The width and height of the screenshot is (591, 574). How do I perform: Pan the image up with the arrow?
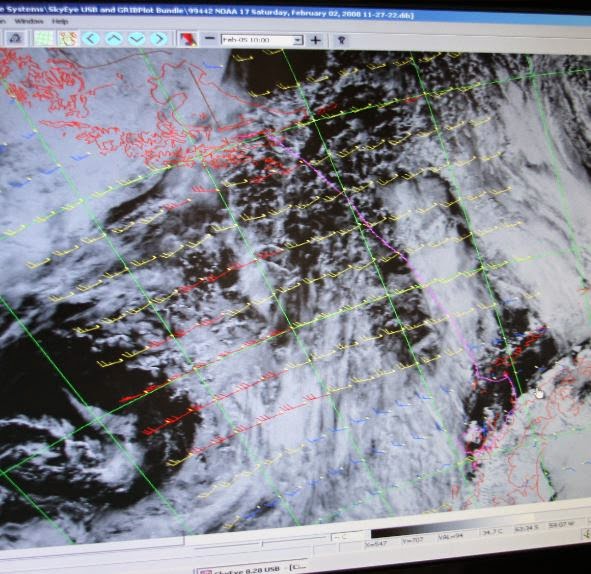click(x=114, y=38)
